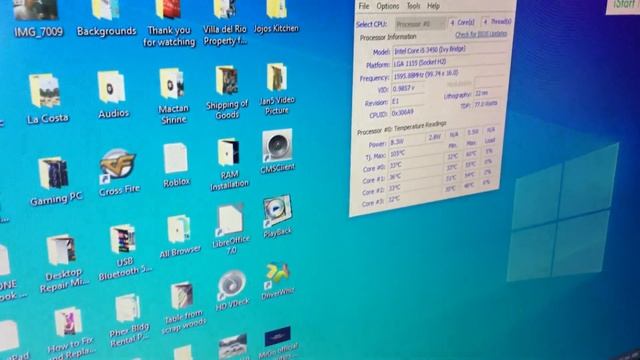Open the IMG_7009 desktop file
640x360 pixels.
pos(37,18)
